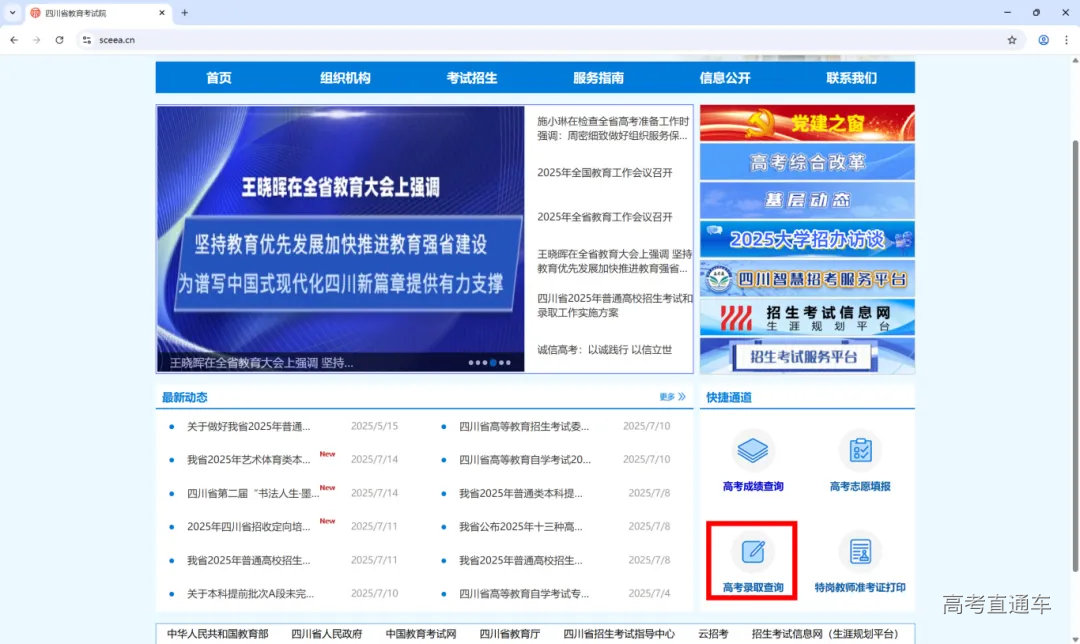Click the browser back arrow

click(x=14, y=40)
